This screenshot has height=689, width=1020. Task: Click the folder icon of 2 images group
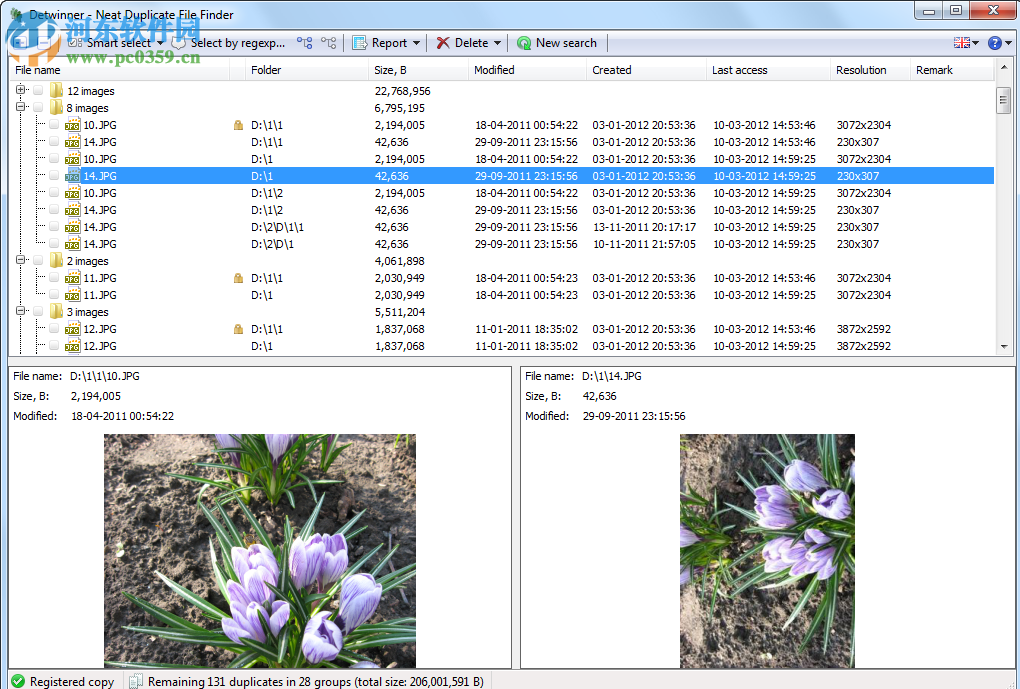tap(57, 261)
